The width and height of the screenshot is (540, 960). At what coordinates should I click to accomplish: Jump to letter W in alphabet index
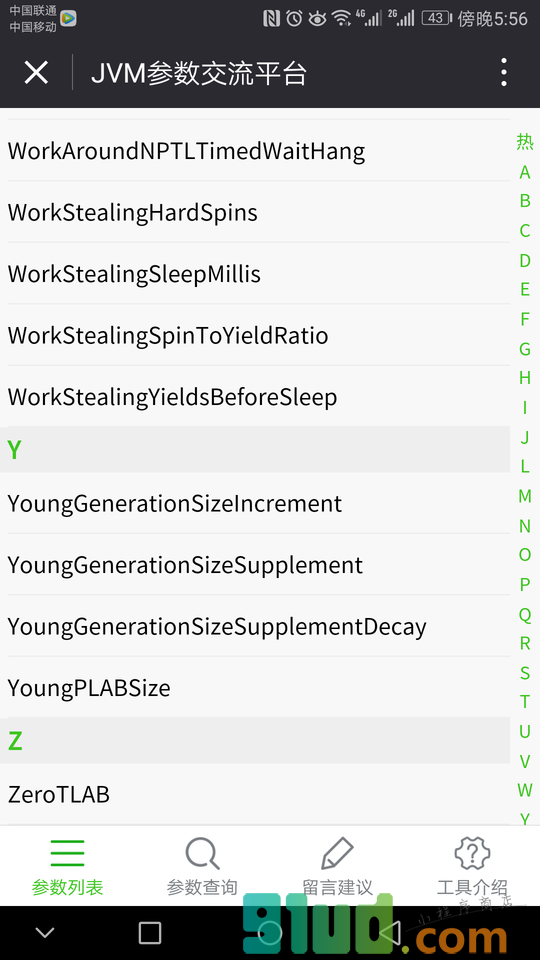[525, 790]
